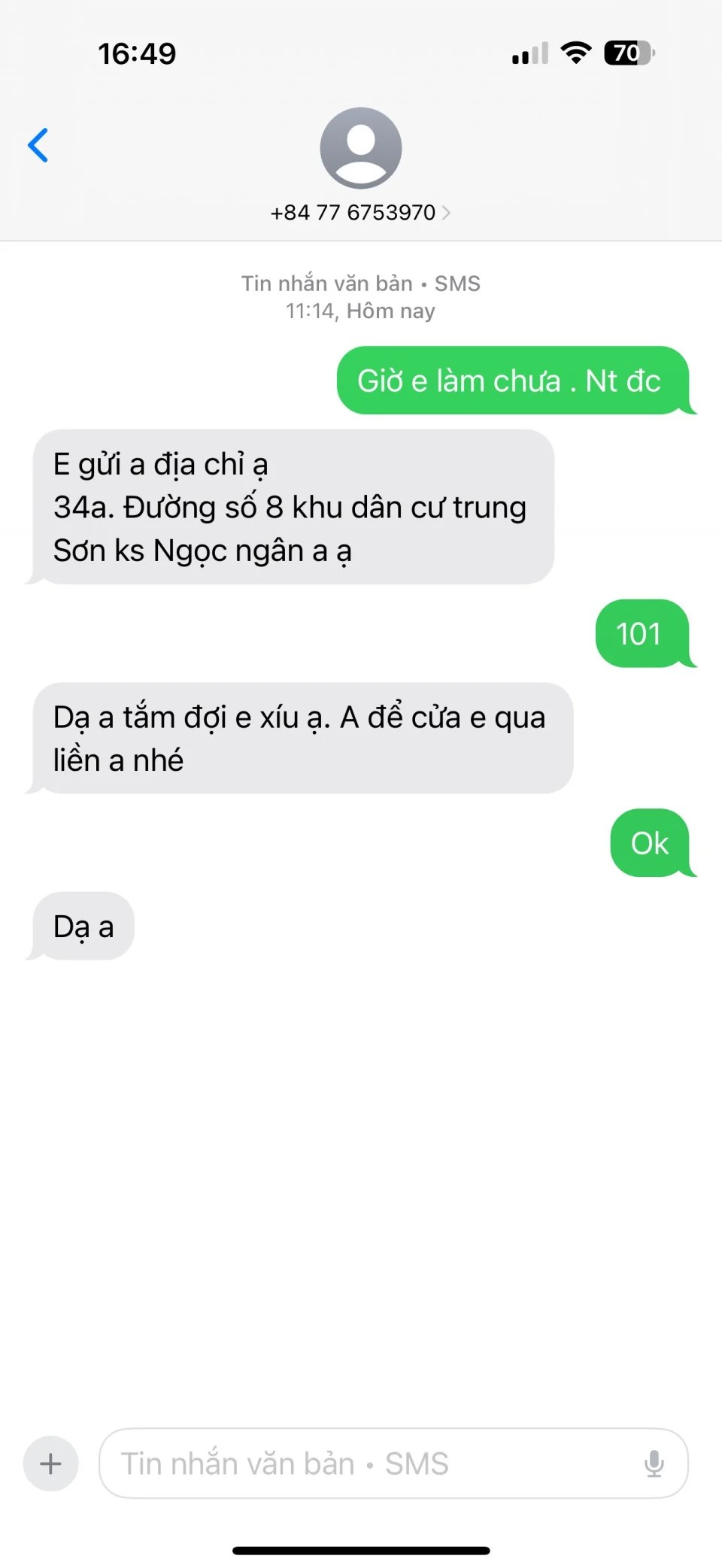Focus the SMS text message field
This screenshot has width=722, height=1568.
click(393, 1463)
